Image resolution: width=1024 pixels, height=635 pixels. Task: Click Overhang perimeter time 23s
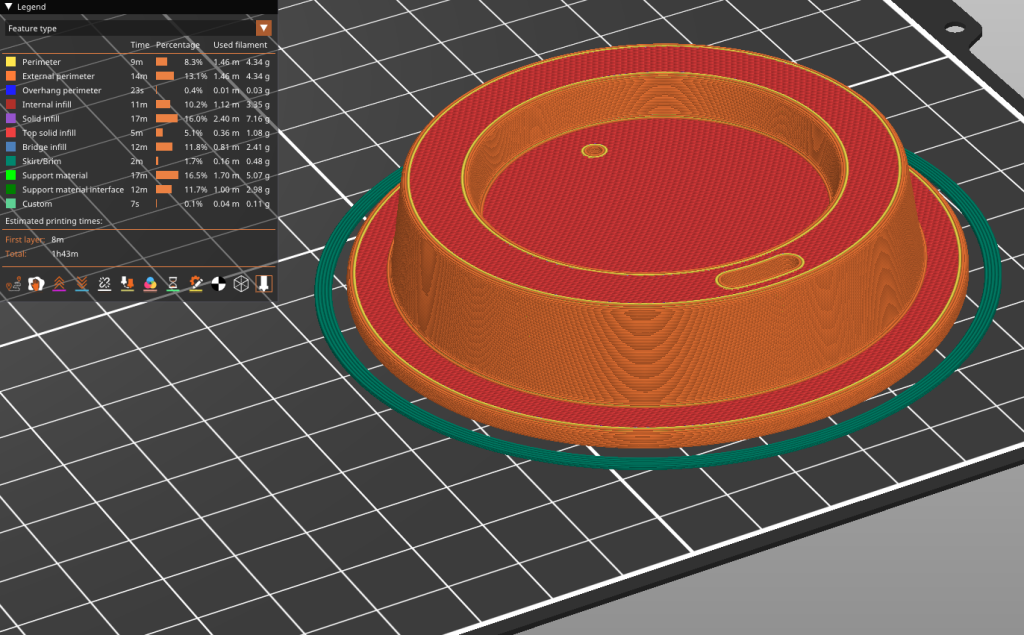137,90
